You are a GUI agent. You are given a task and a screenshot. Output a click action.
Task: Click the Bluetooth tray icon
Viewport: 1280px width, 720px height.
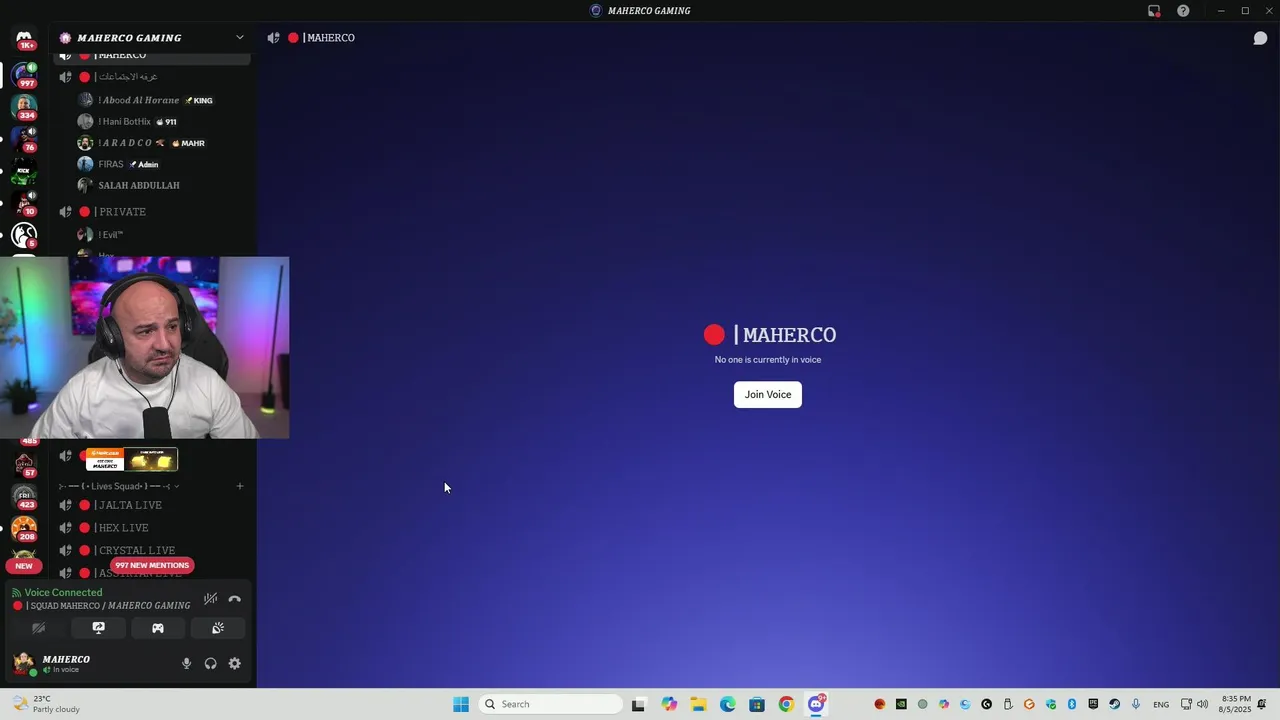[x=1072, y=704]
